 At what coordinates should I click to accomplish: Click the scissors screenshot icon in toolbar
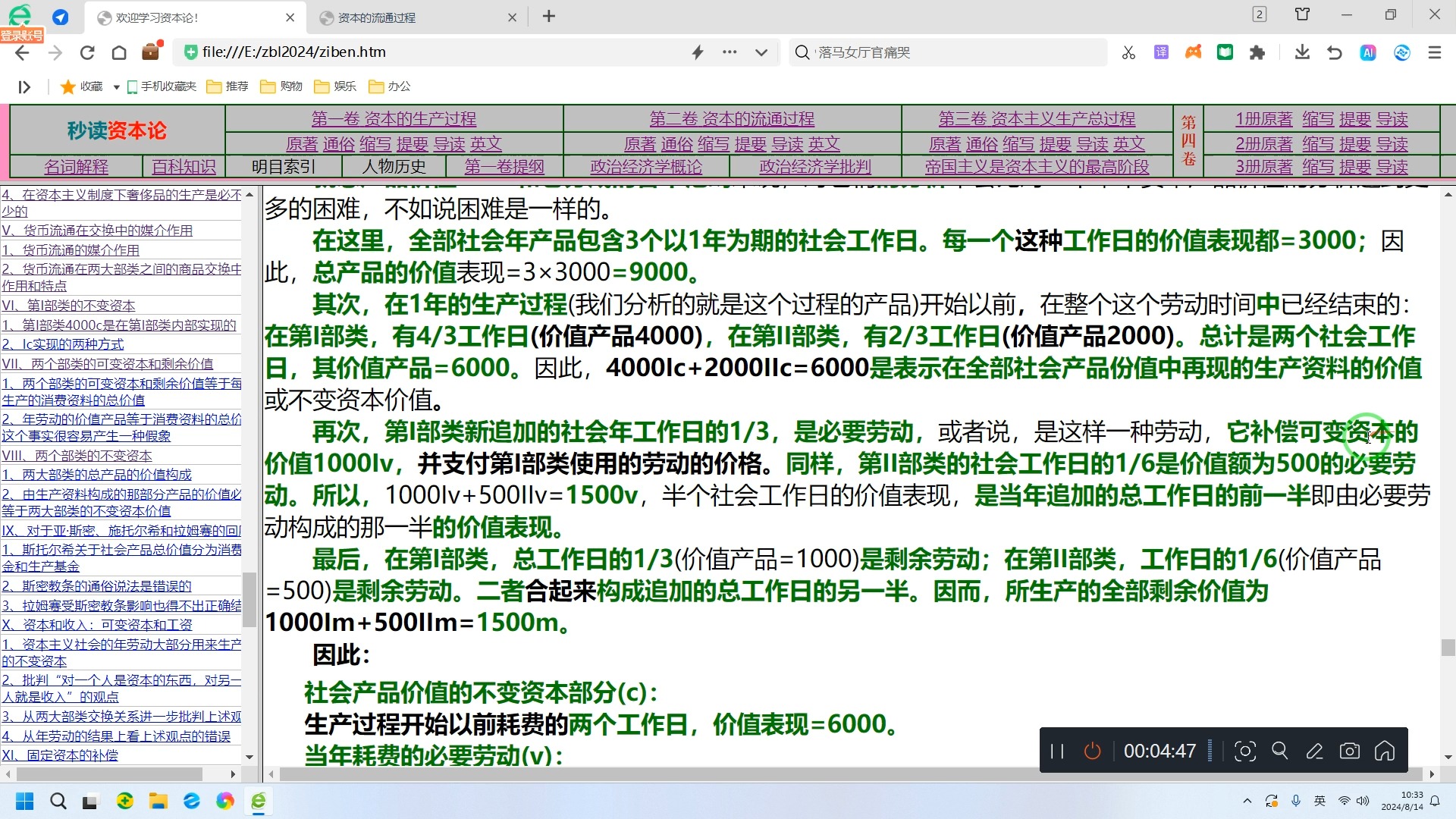[1128, 52]
